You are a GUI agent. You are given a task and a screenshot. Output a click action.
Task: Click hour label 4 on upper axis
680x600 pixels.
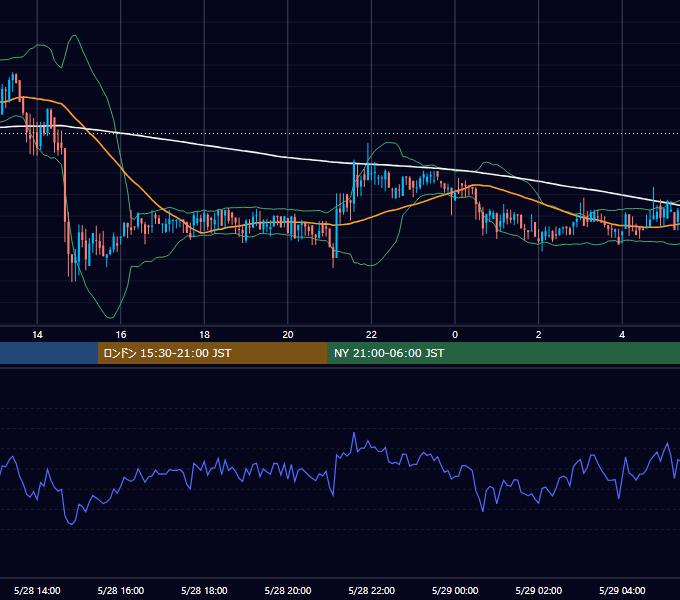(622, 334)
